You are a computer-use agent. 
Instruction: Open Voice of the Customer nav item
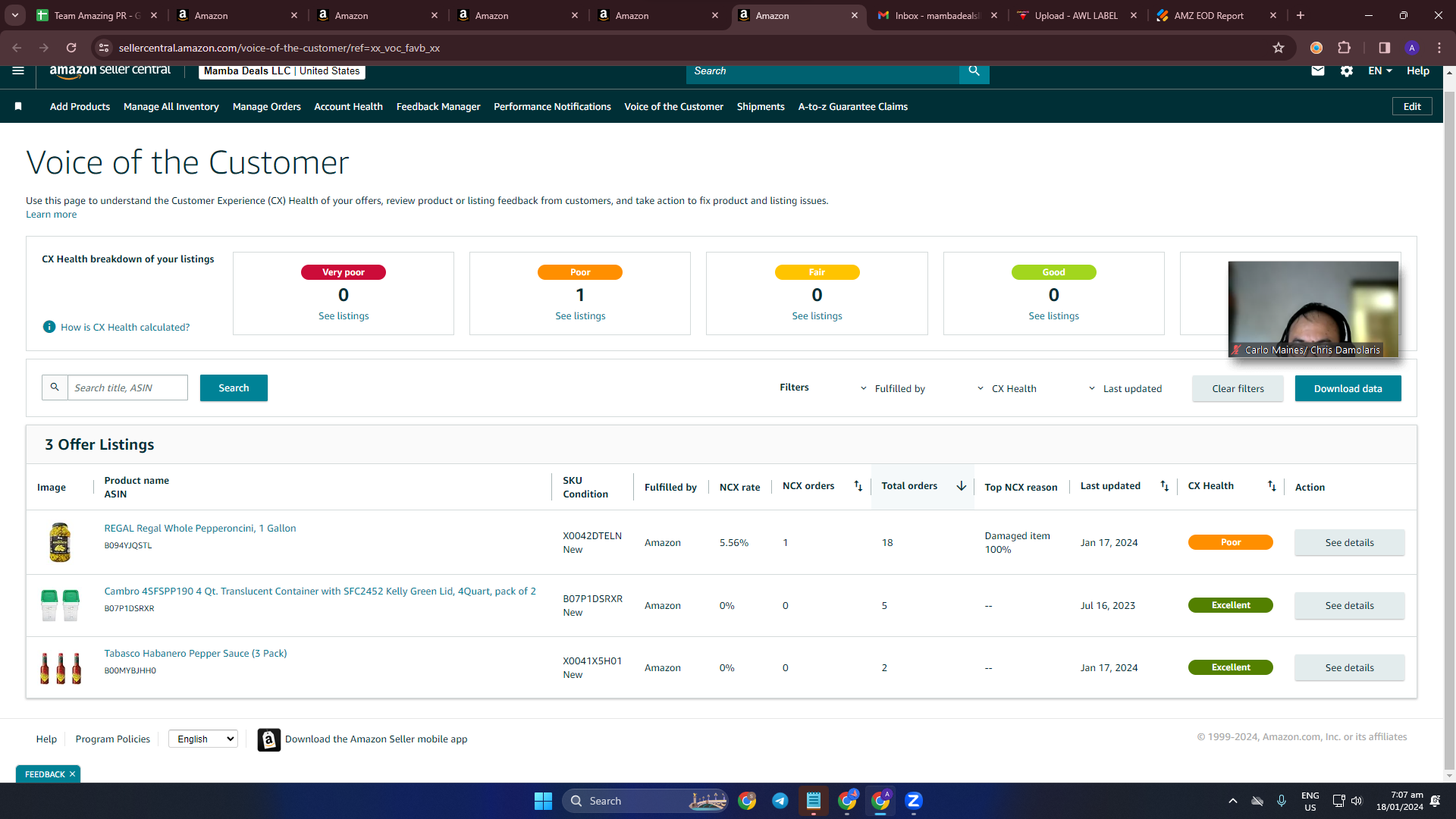pyautogui.click(x=673, y=107)
